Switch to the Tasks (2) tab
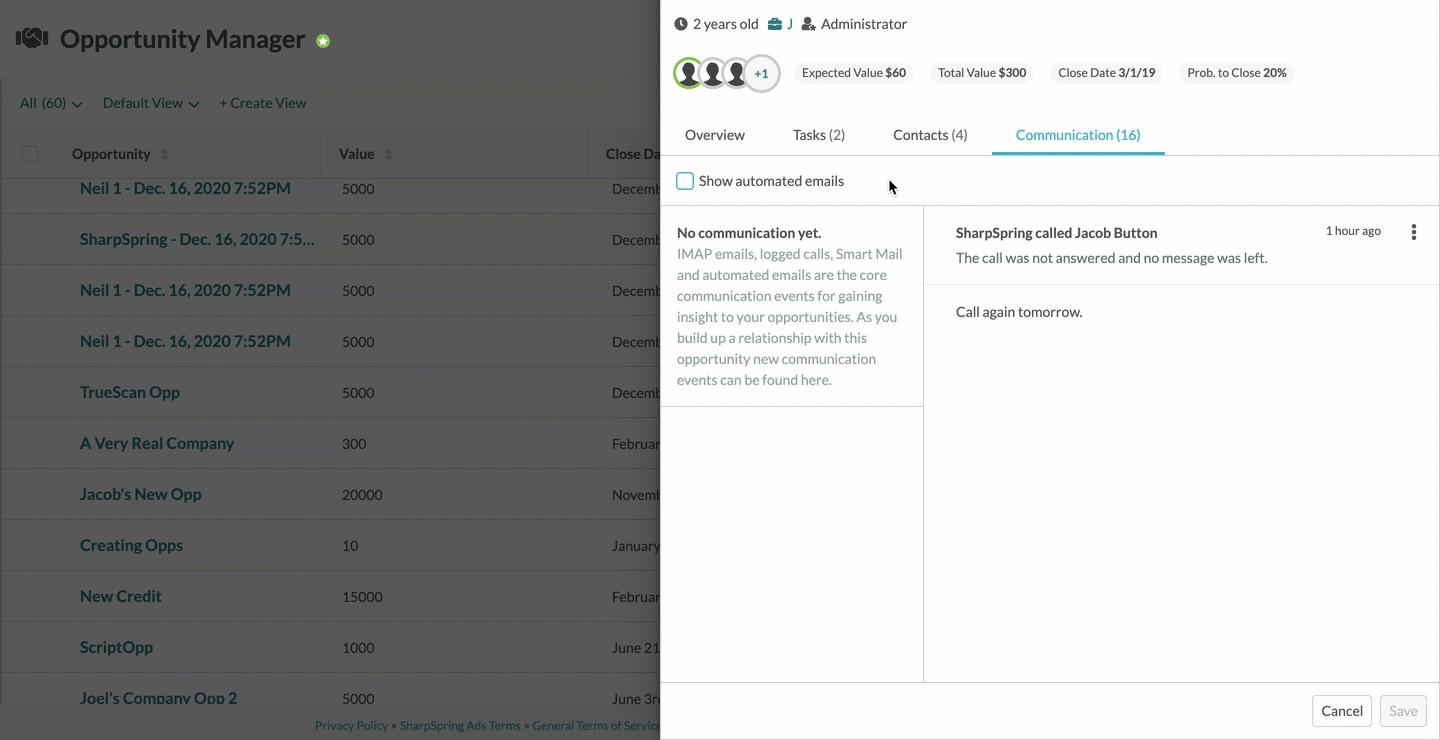The image size is (1440, 740). pos(819,135)
